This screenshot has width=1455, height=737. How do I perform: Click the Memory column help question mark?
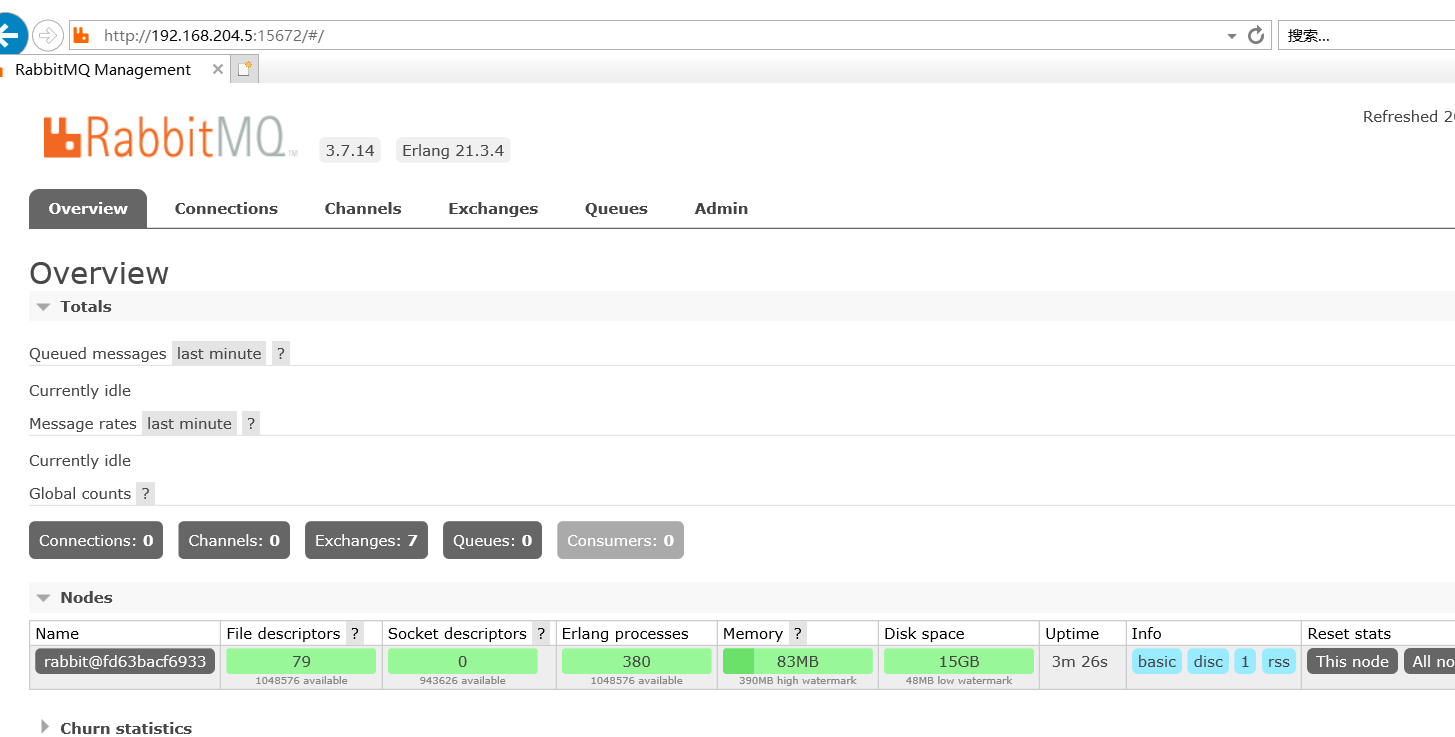798,634
